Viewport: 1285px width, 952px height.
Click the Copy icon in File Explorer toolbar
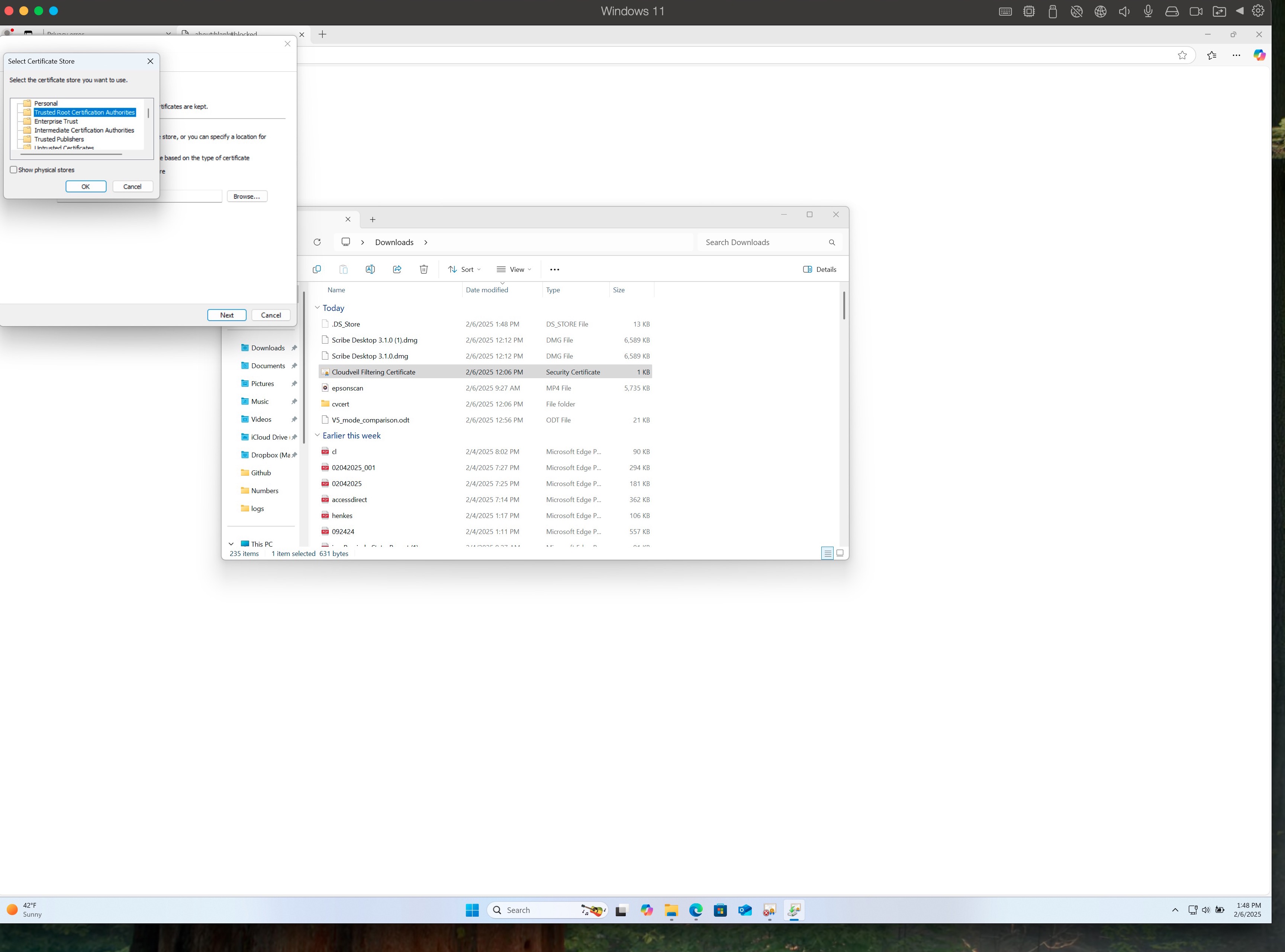(316, 269)
